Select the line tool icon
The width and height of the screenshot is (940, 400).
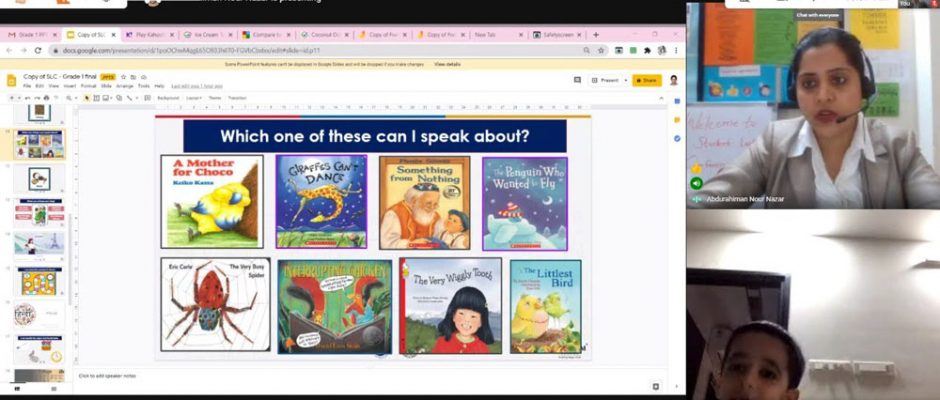click(129, 98)
